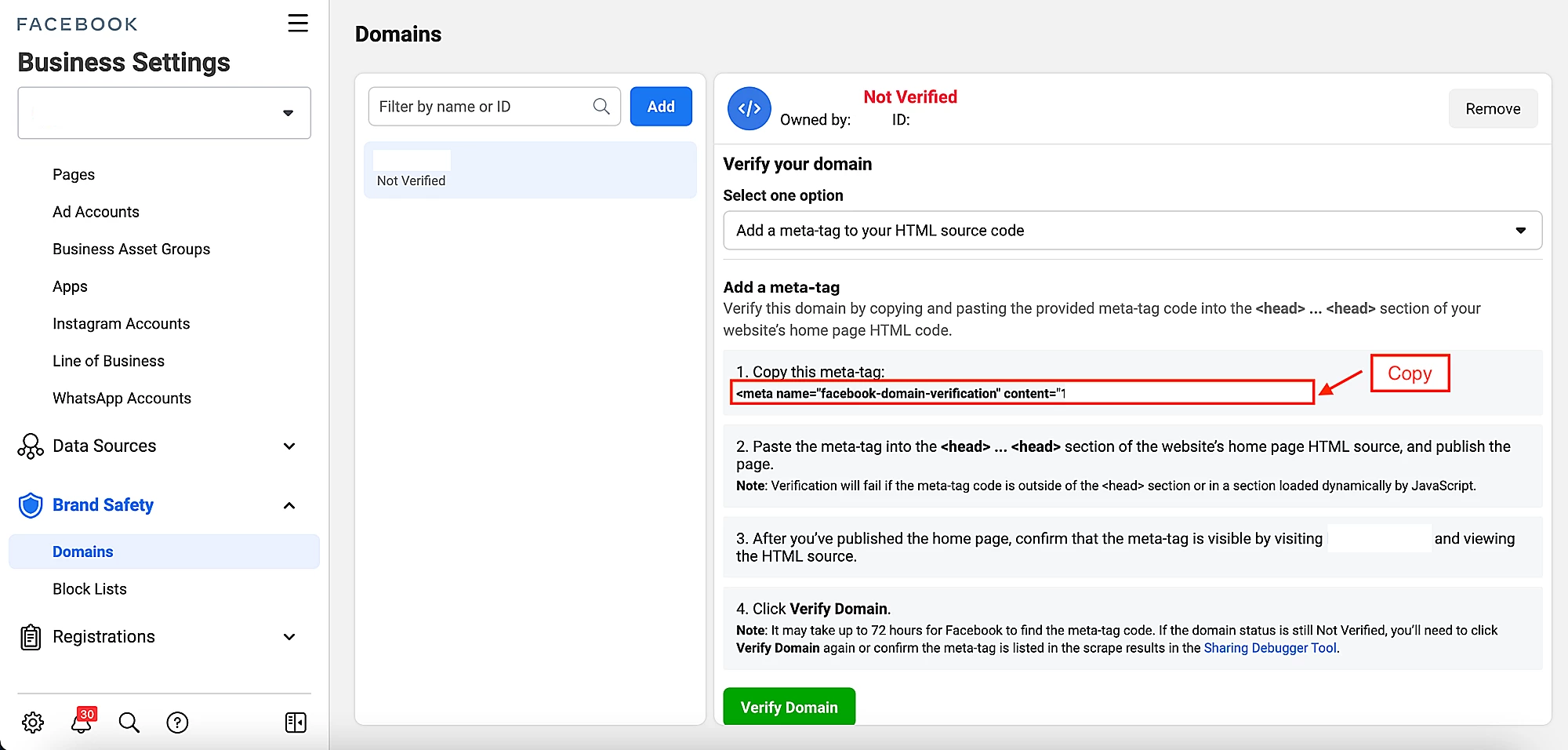Image resolution: width=1568 pixels, height=750 pixels.
Task: Focus the Filter by name or ID field
Action: coord(494,107)
